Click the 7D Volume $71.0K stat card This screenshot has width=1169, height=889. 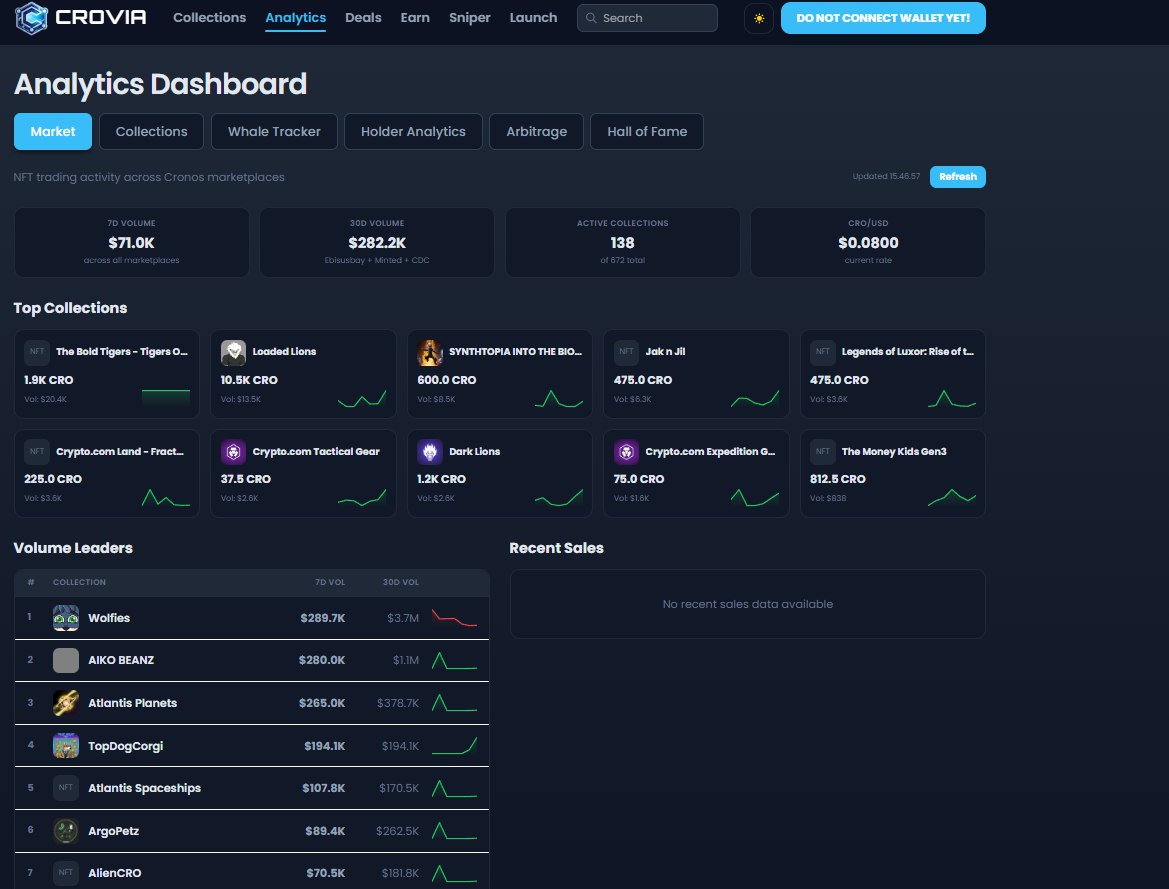click(131, 242)
